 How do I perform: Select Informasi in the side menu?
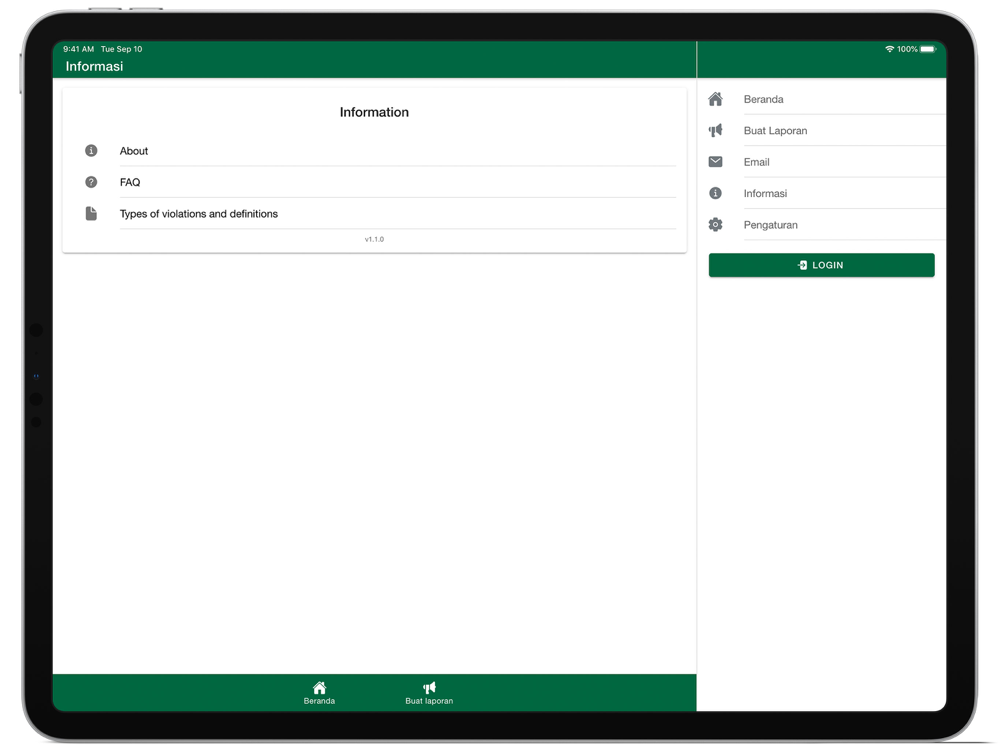pos(821,193)
